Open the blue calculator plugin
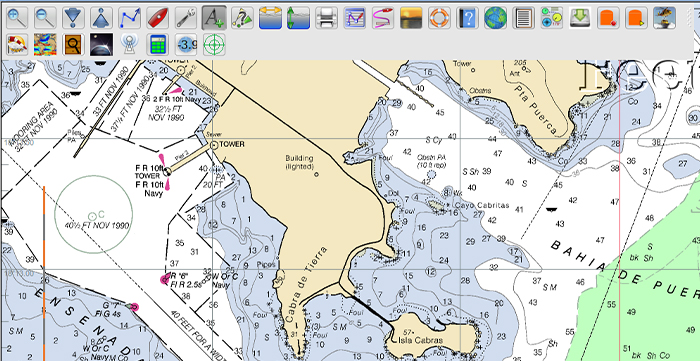Screen dimensions: 700x361 click(x=158, y=44)
